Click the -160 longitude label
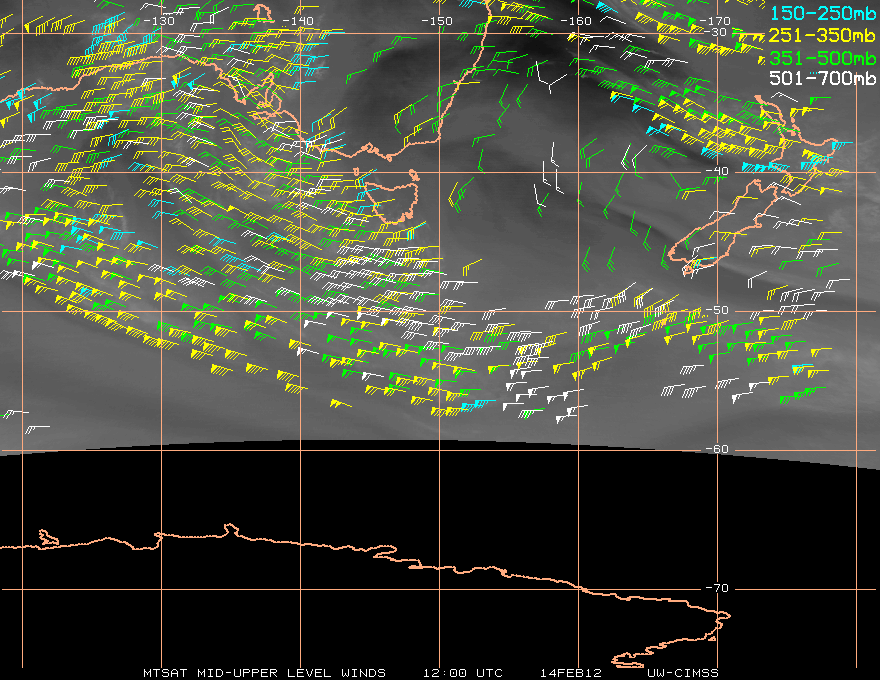Screen dimensions: 880x680 click(x=576, y=21)
